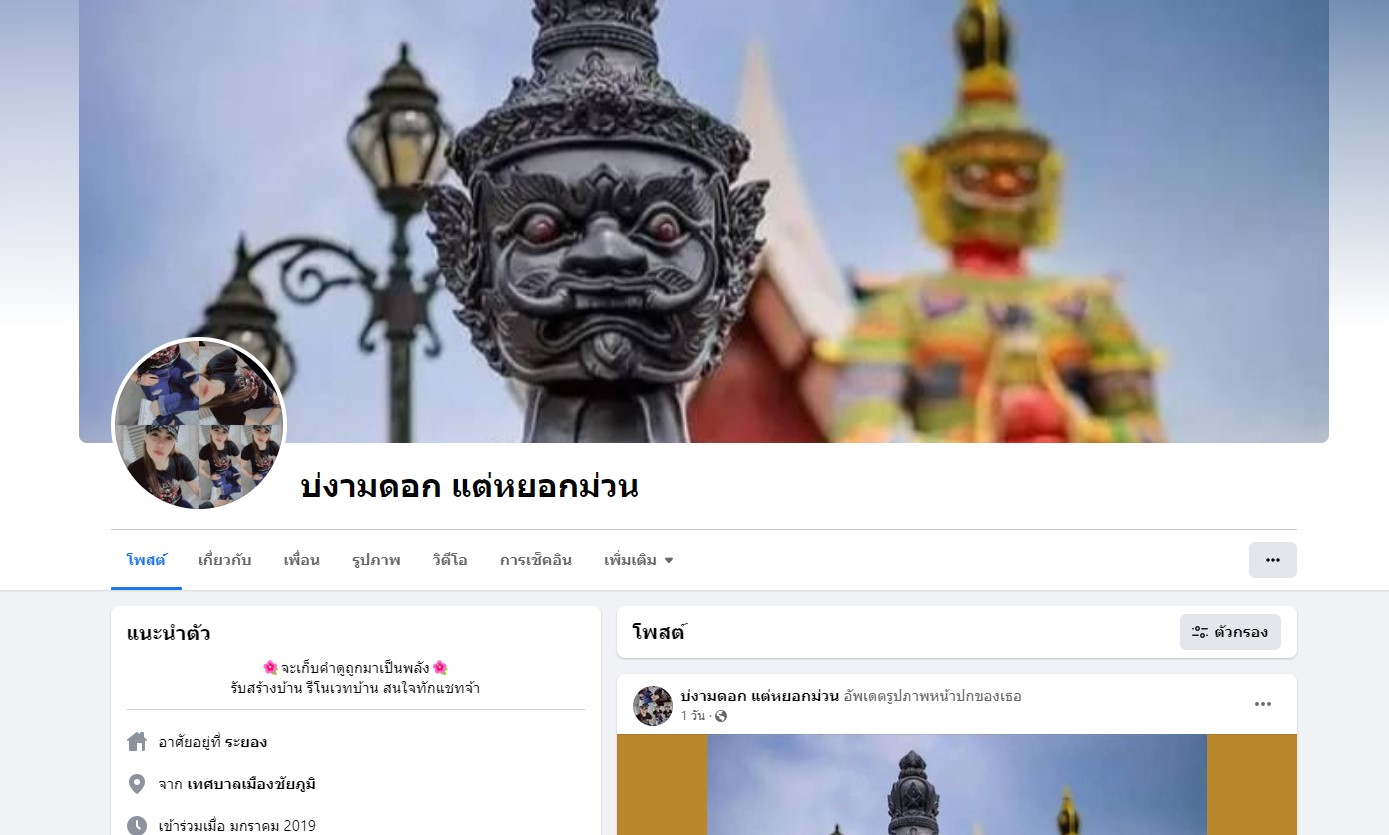Click the location pin icon beside เทศบาลเมืองชัยภูมิ

[137, 784]
